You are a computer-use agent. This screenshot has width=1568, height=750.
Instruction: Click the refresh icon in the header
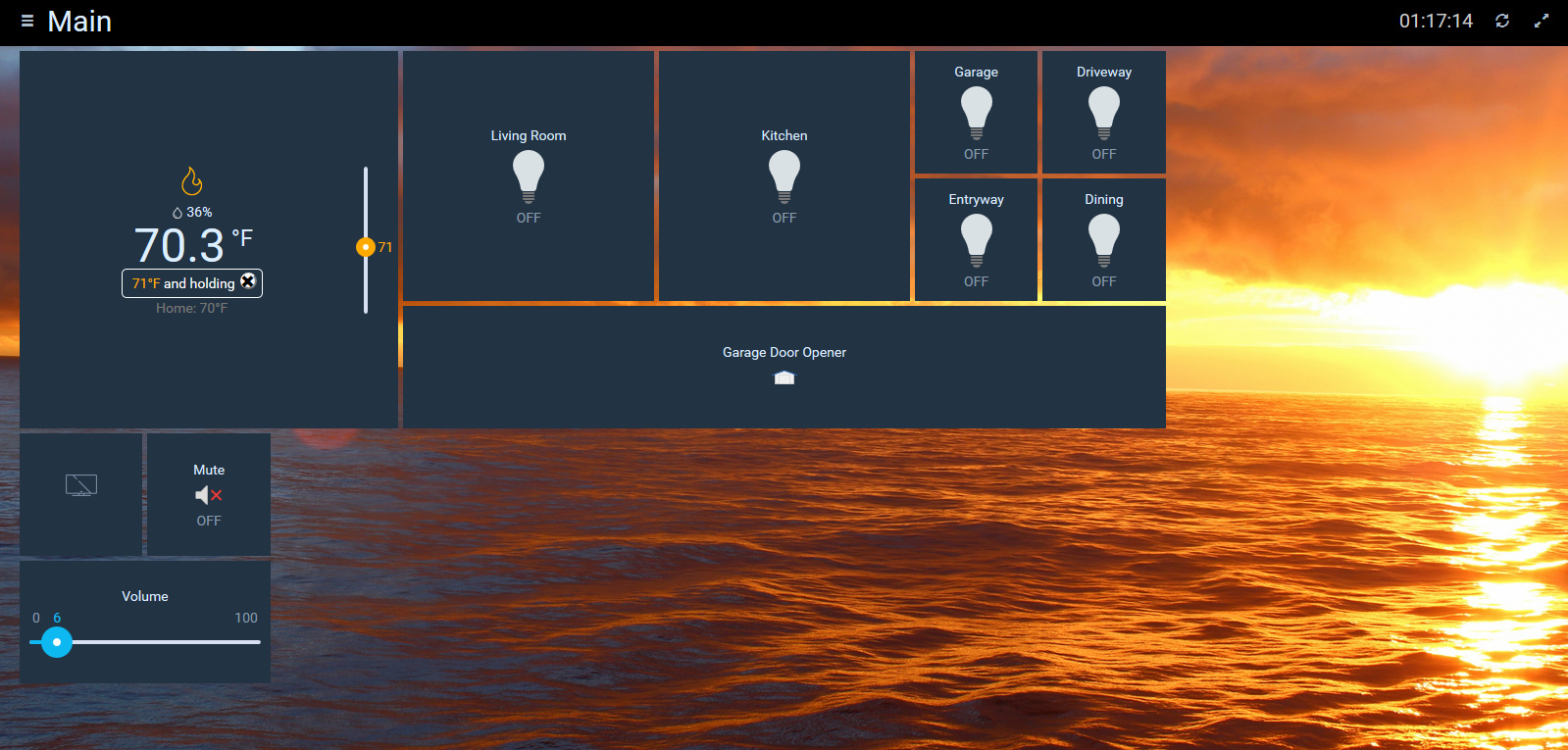click(x=1502, y=21)
